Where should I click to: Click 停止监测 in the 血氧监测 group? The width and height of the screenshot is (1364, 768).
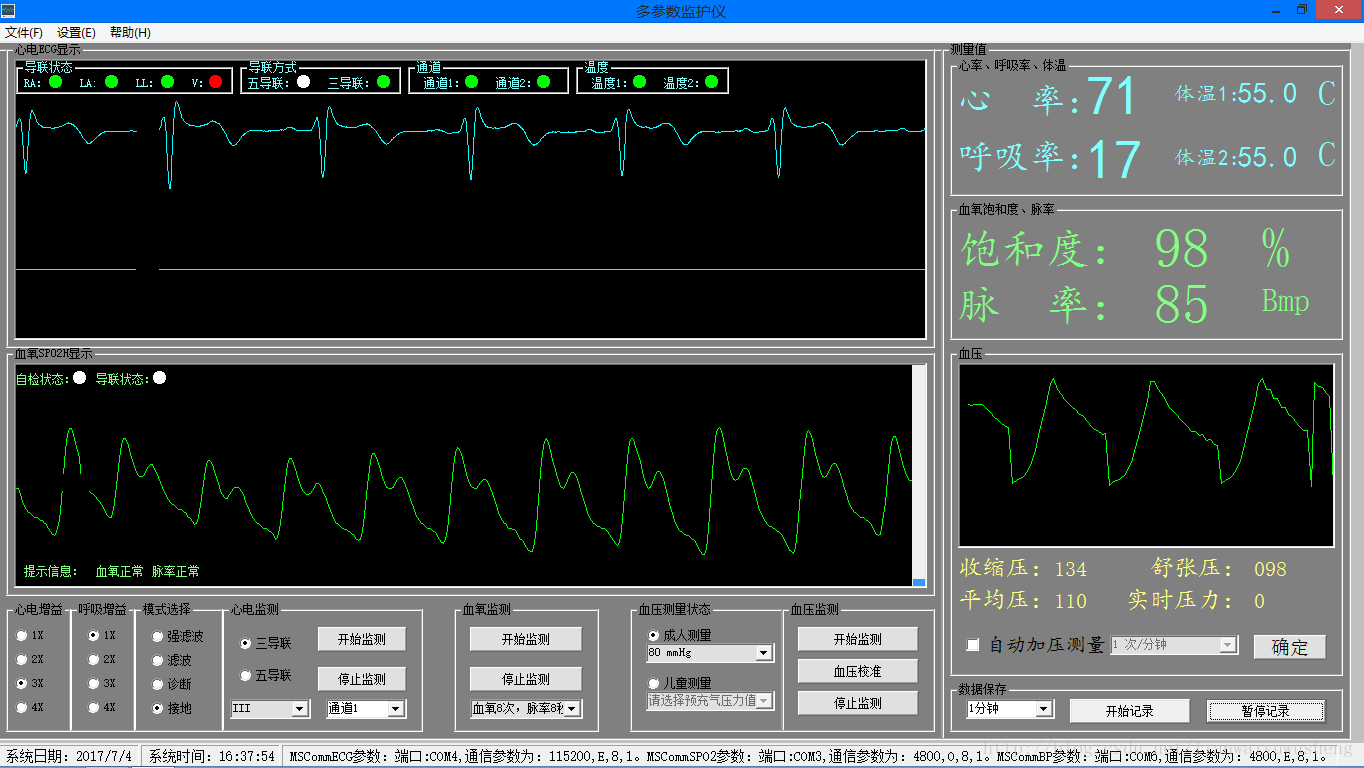coord(526,679)
